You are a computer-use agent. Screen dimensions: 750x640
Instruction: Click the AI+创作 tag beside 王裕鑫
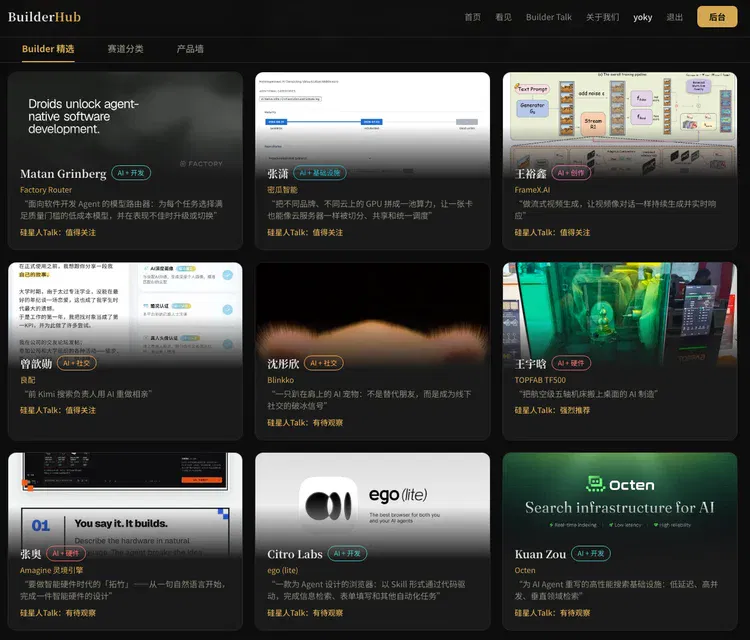pos(571,173)
